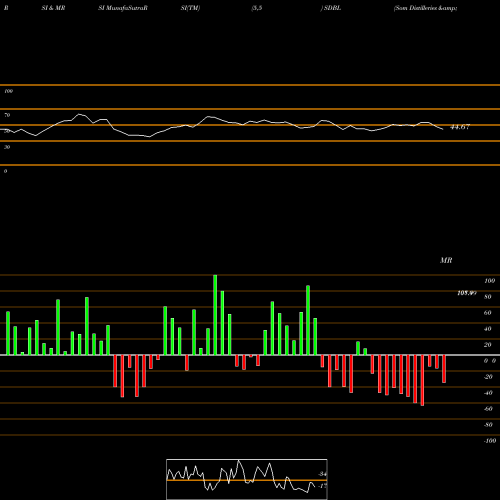500x500 pixels.
Task: Click the MR axis label 20
Action: click(x=488, y=345)
